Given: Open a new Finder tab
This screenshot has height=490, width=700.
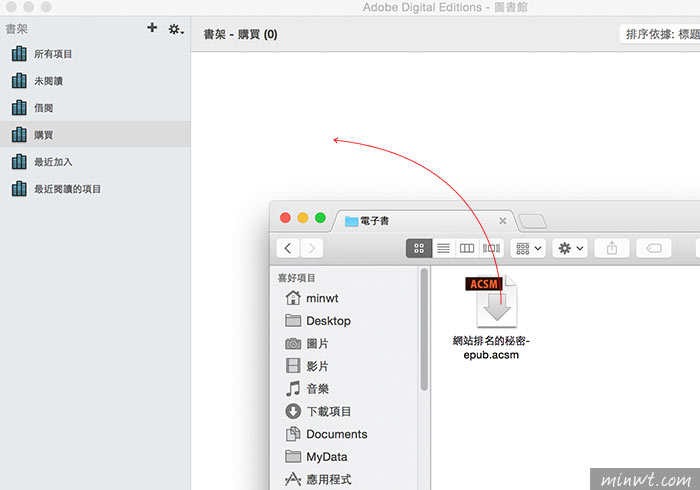Looking at the screenshot, I should (532, 221).
